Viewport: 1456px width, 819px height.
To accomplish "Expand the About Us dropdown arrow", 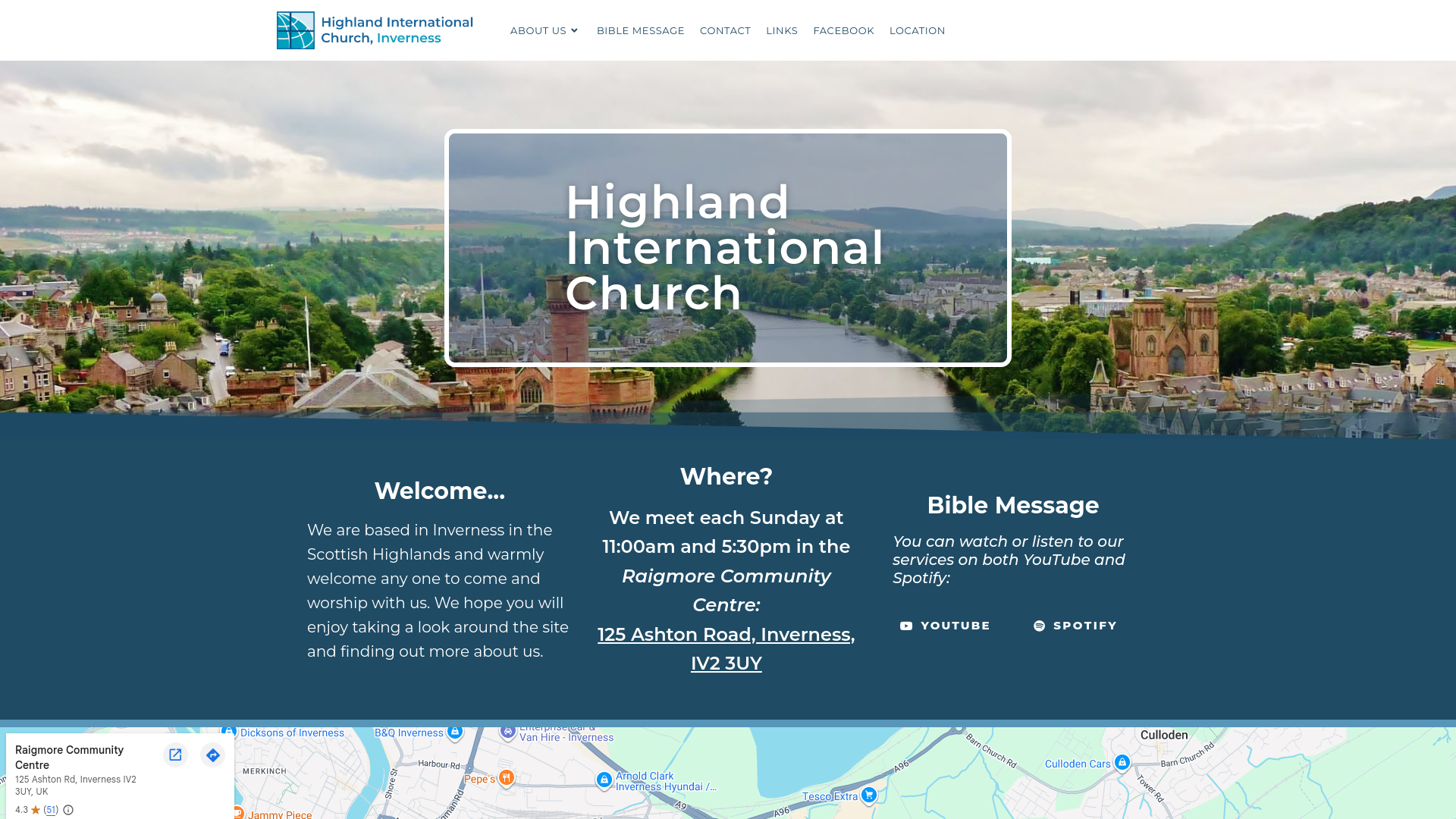I will [574, 30].
